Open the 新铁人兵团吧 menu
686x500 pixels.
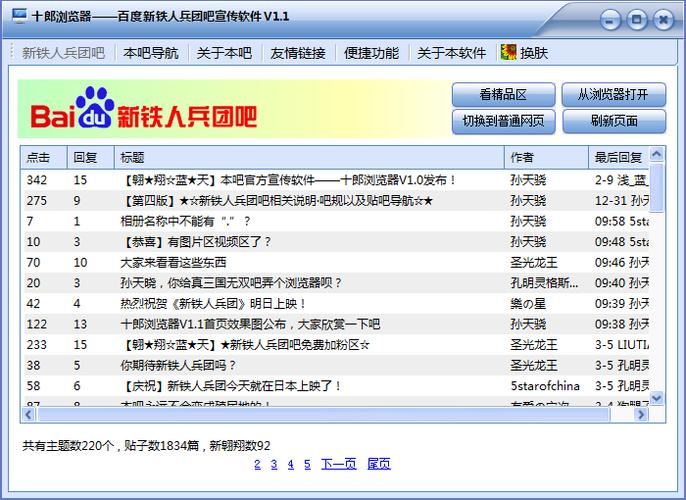click(x=63, y=53)
